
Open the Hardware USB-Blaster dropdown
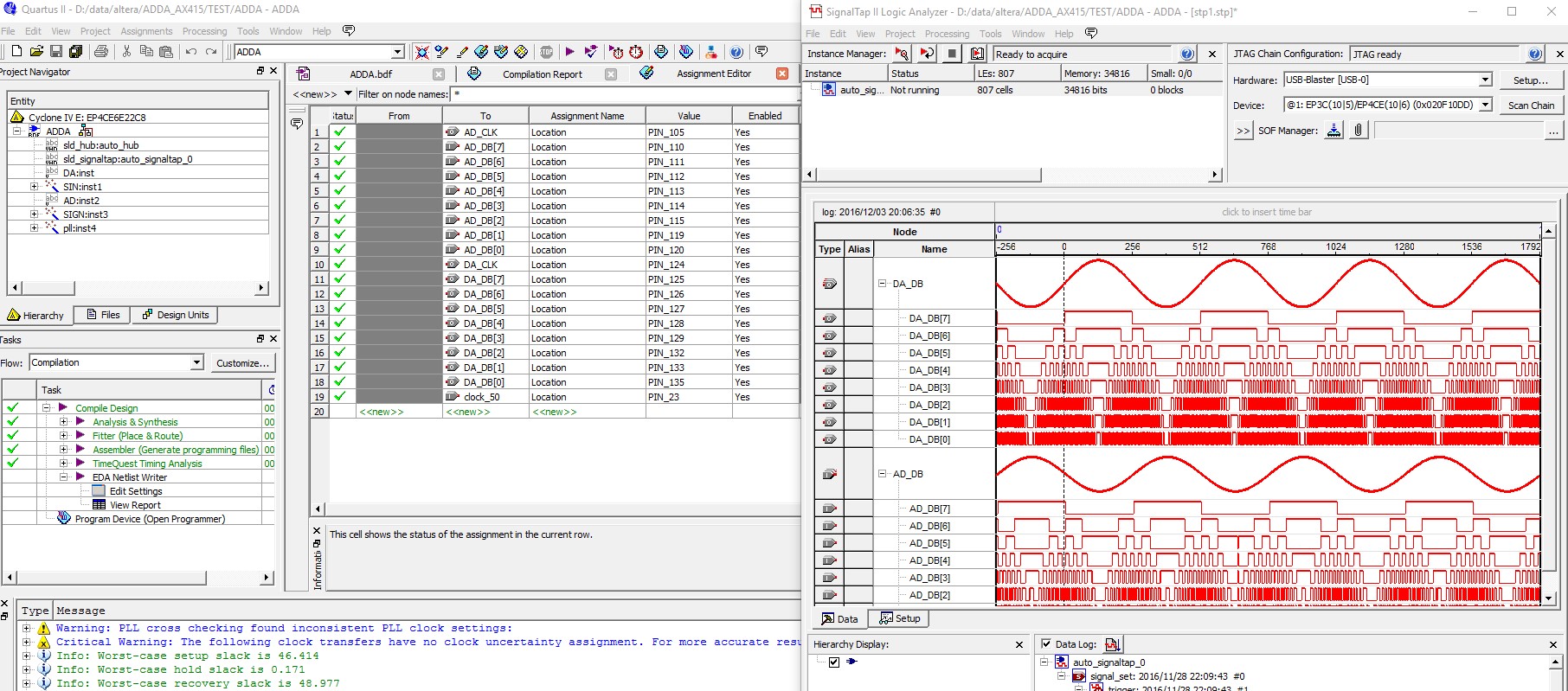coord(1485,80)
